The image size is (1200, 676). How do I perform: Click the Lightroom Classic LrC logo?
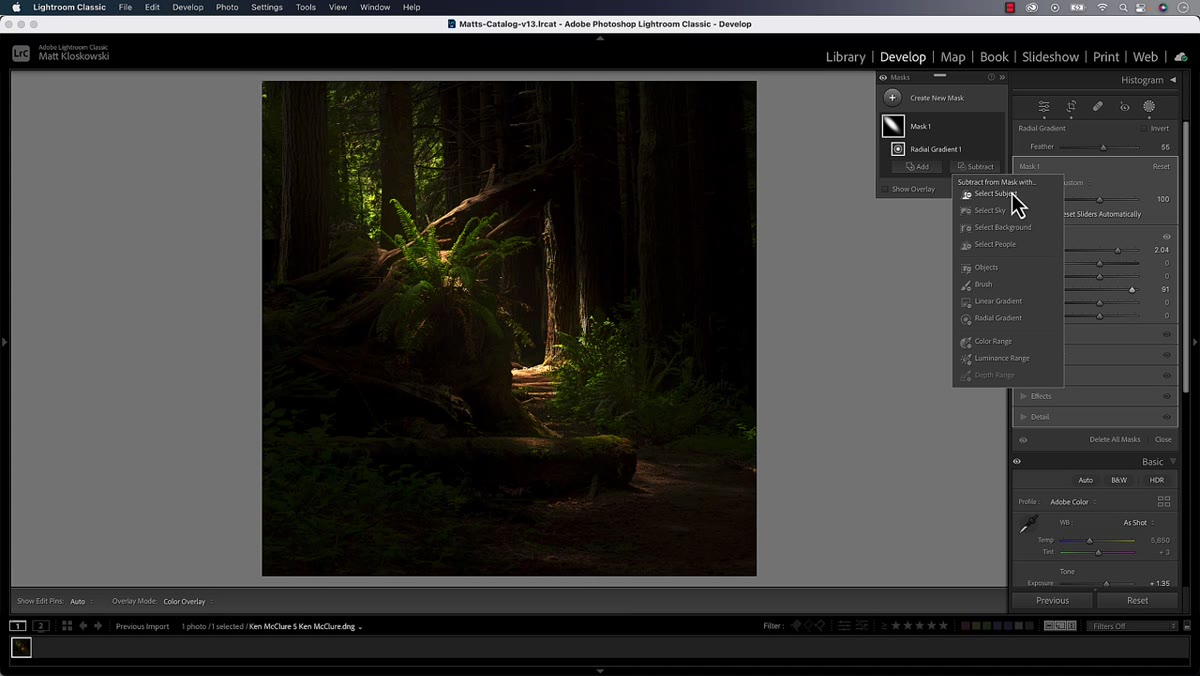(x=21, y=54)
